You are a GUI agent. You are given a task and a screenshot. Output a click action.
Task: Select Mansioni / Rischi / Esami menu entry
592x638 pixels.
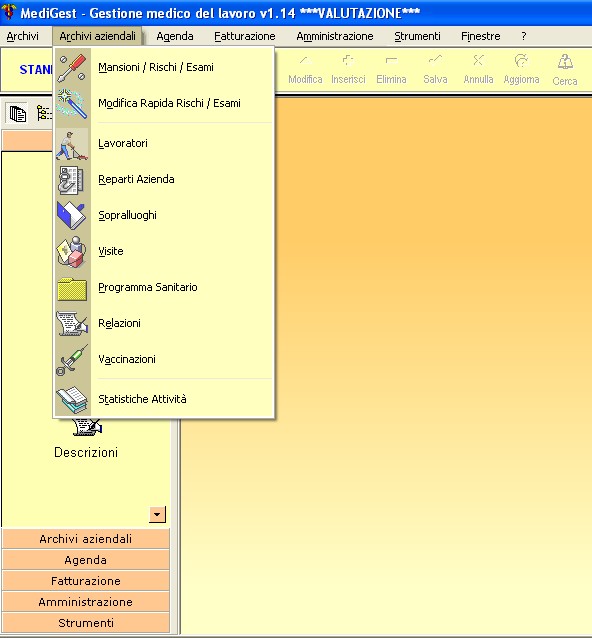pos(164,67)
